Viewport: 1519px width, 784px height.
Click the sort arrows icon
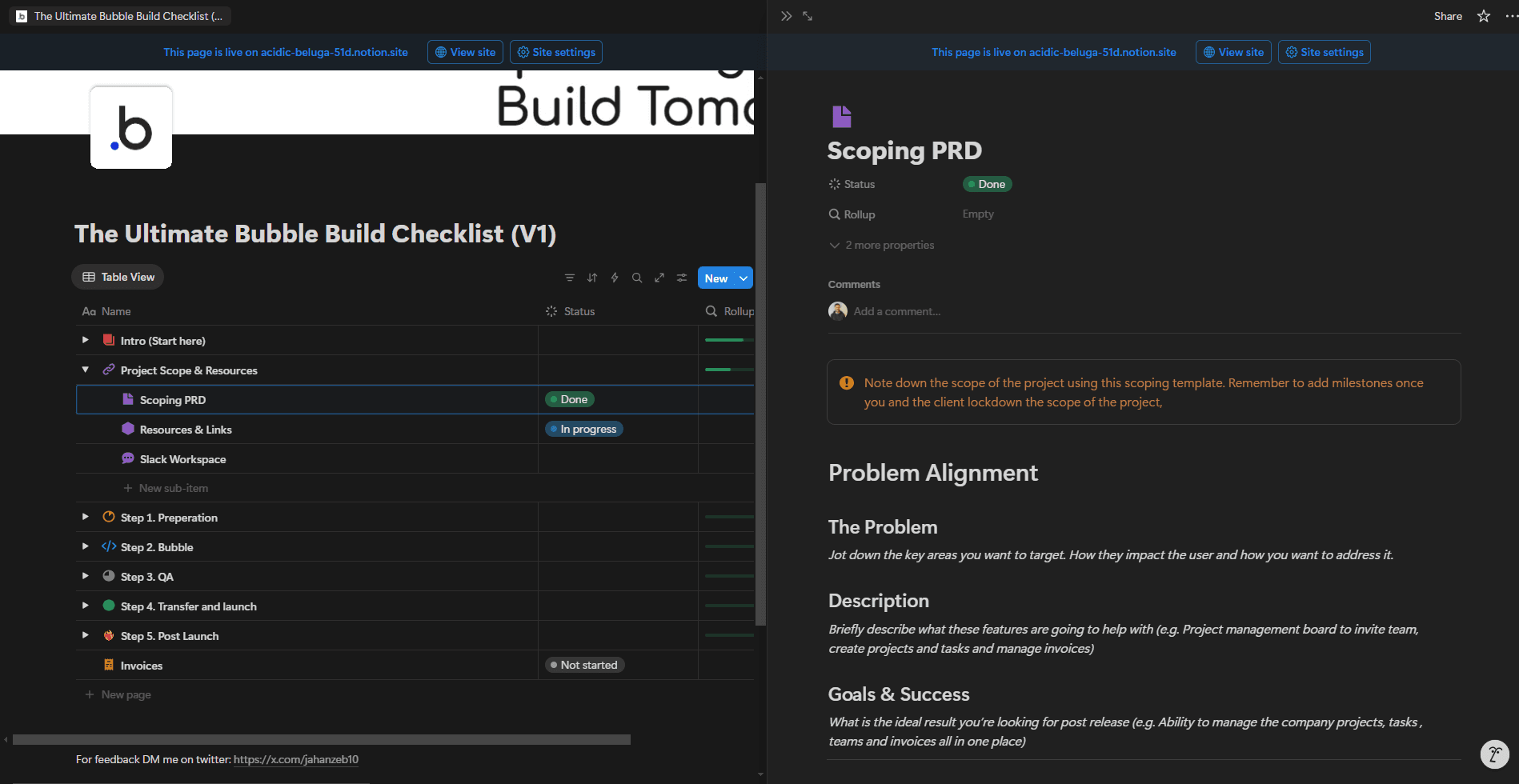point(592,278)
